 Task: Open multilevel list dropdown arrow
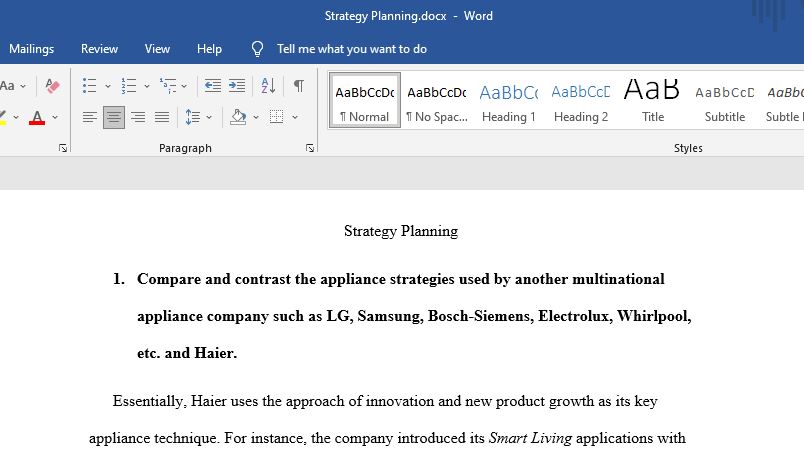[184, 86]
